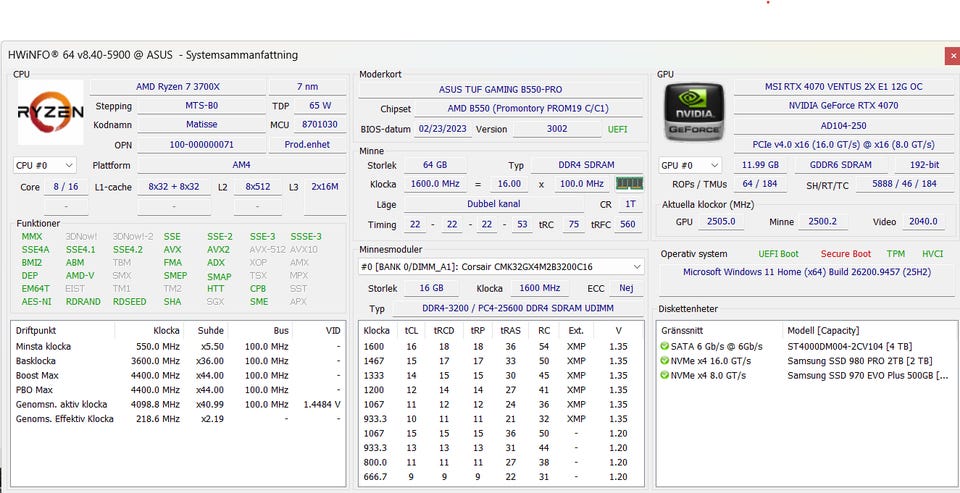The width and height of the screenshot is (960, 493).
Task: Click the Matisse codename field
Action: 201,124
